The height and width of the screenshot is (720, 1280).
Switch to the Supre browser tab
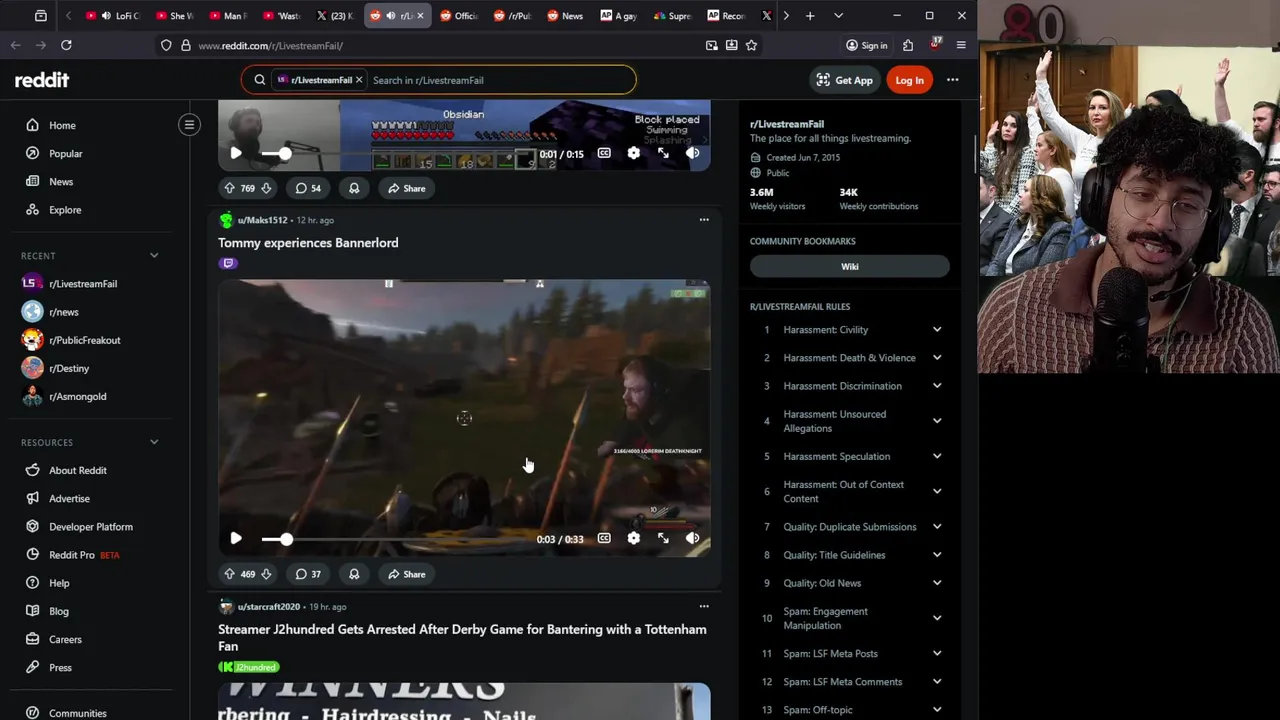coord(673,16)
